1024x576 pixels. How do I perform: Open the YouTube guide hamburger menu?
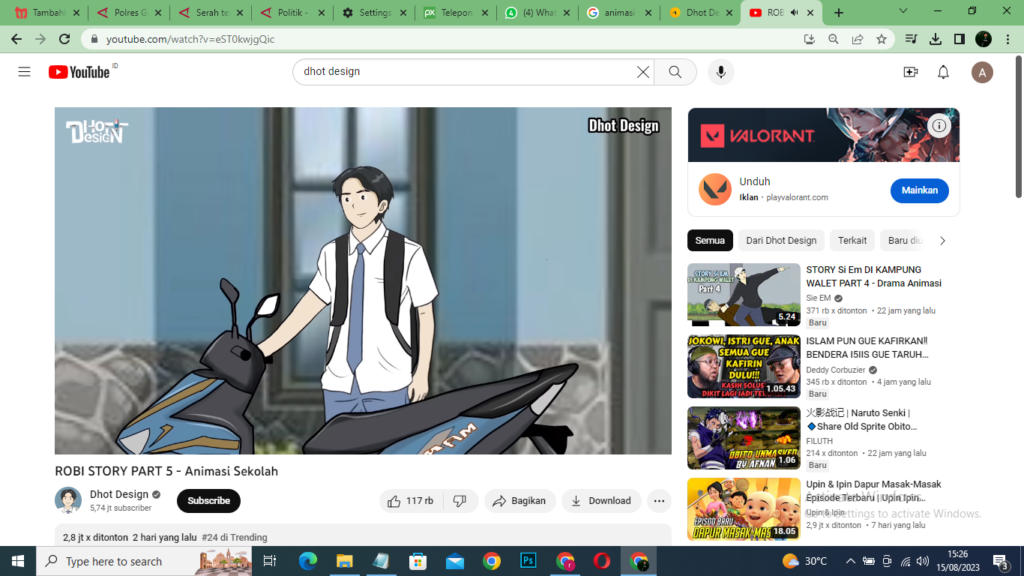(24, 72)
